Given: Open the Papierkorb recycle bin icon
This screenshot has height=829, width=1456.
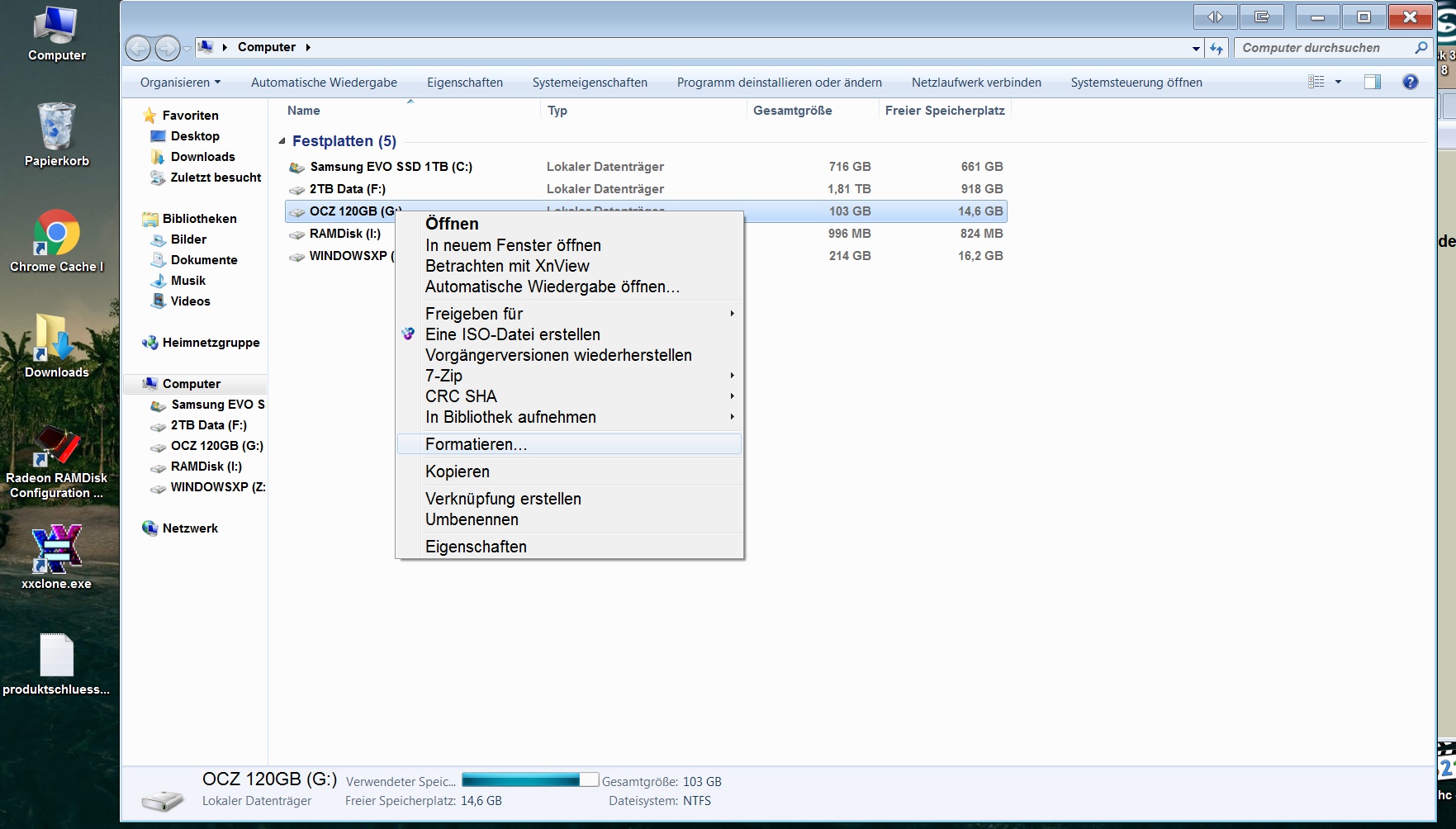Looking at the screenshot, I should pos(56,135).
